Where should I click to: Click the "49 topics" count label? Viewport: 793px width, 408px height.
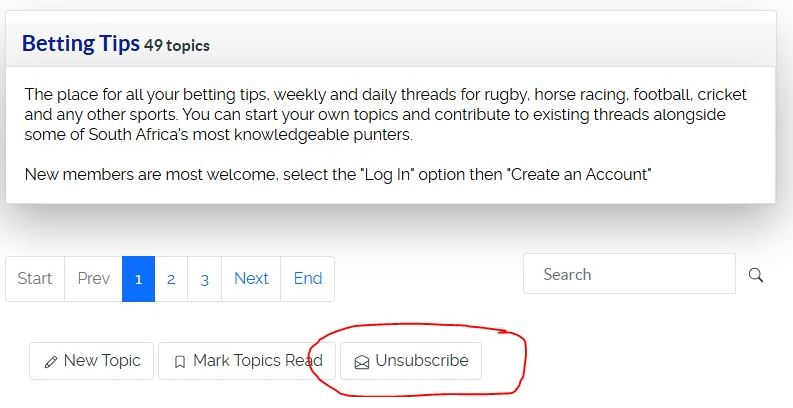[177, 46]
